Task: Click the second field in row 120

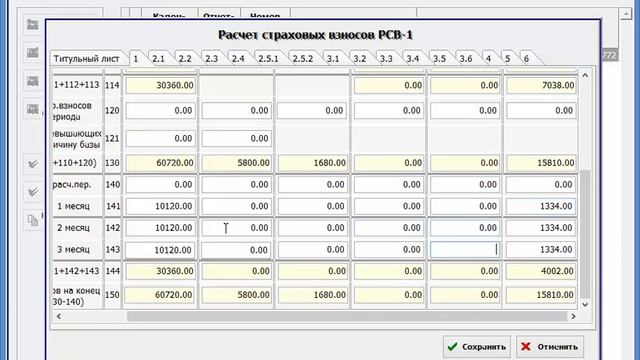Action: (237, 111)
